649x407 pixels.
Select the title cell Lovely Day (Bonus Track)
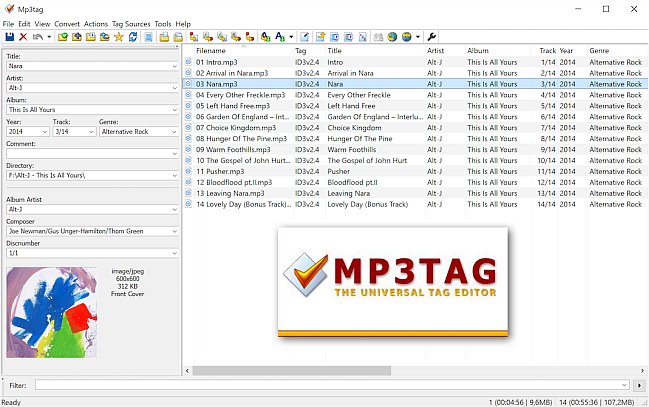(x=368, y=205)
